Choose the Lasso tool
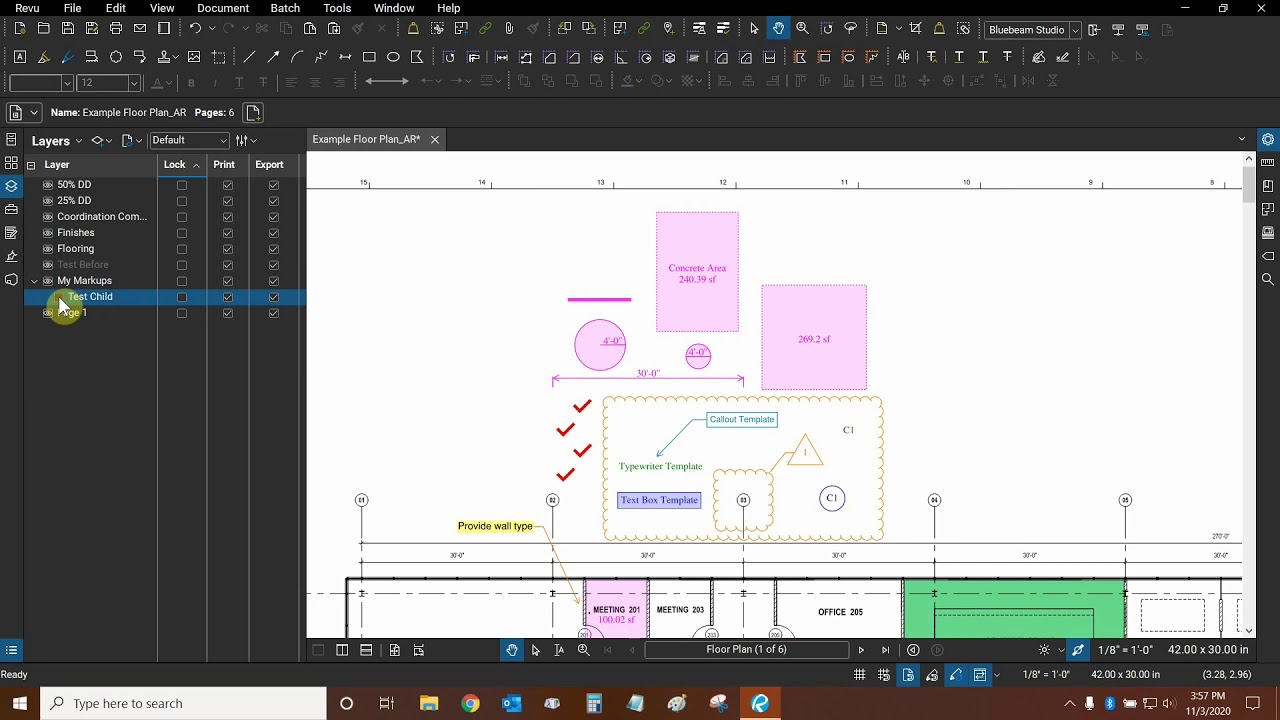This screenshot has height=720, width=1280. [x=851, y=29]
